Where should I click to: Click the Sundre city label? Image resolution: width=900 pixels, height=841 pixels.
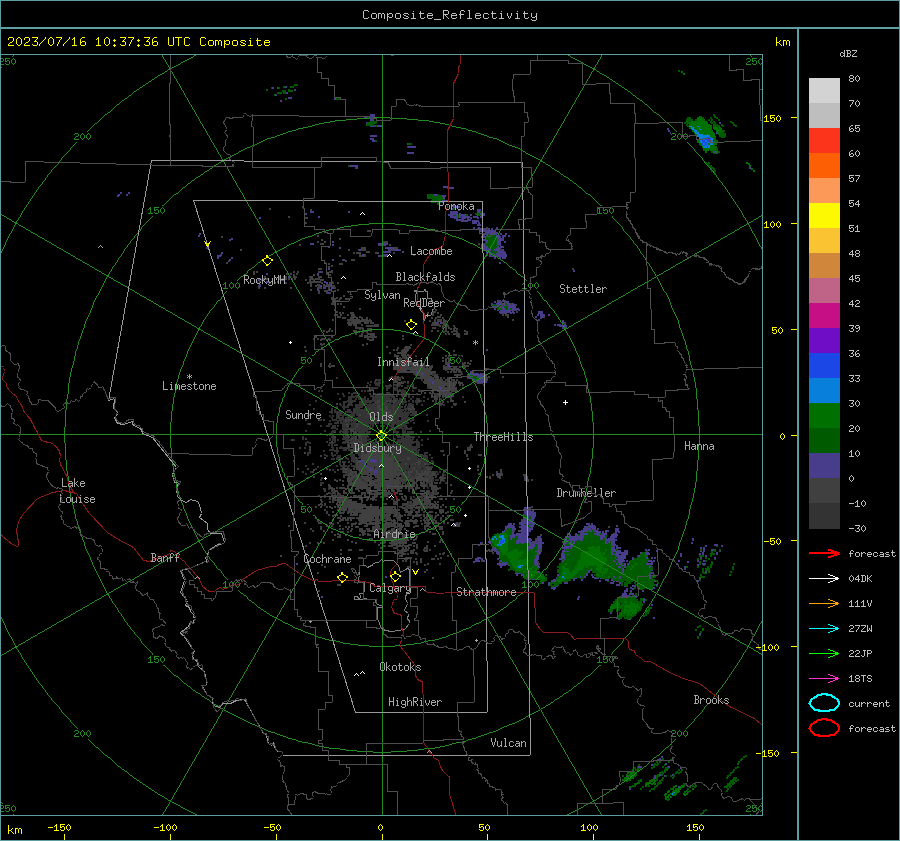pos(303,414)
